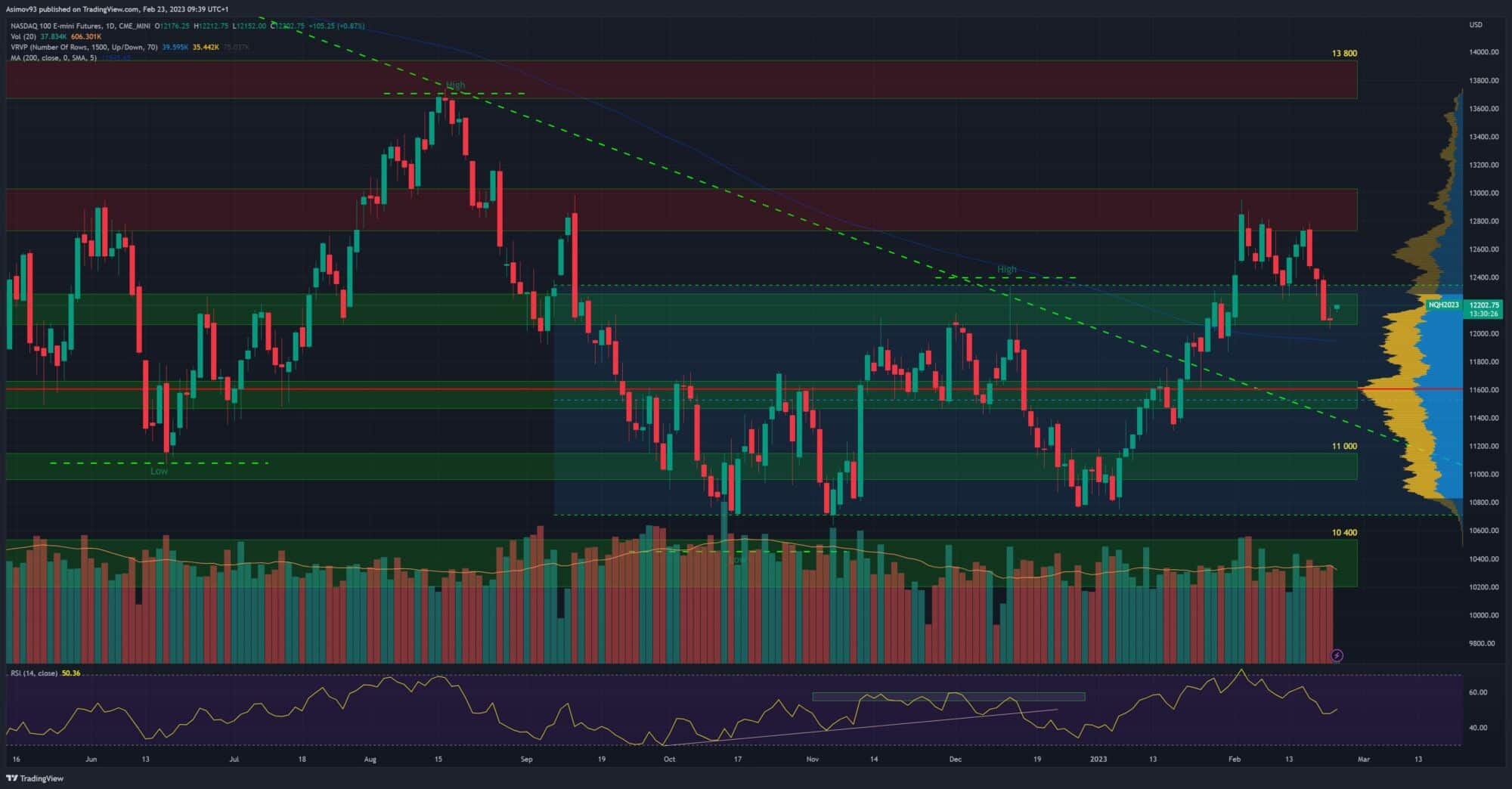Click the volume MA value 606.301K
The image size is (1512, 789).
tap(86, 36)
